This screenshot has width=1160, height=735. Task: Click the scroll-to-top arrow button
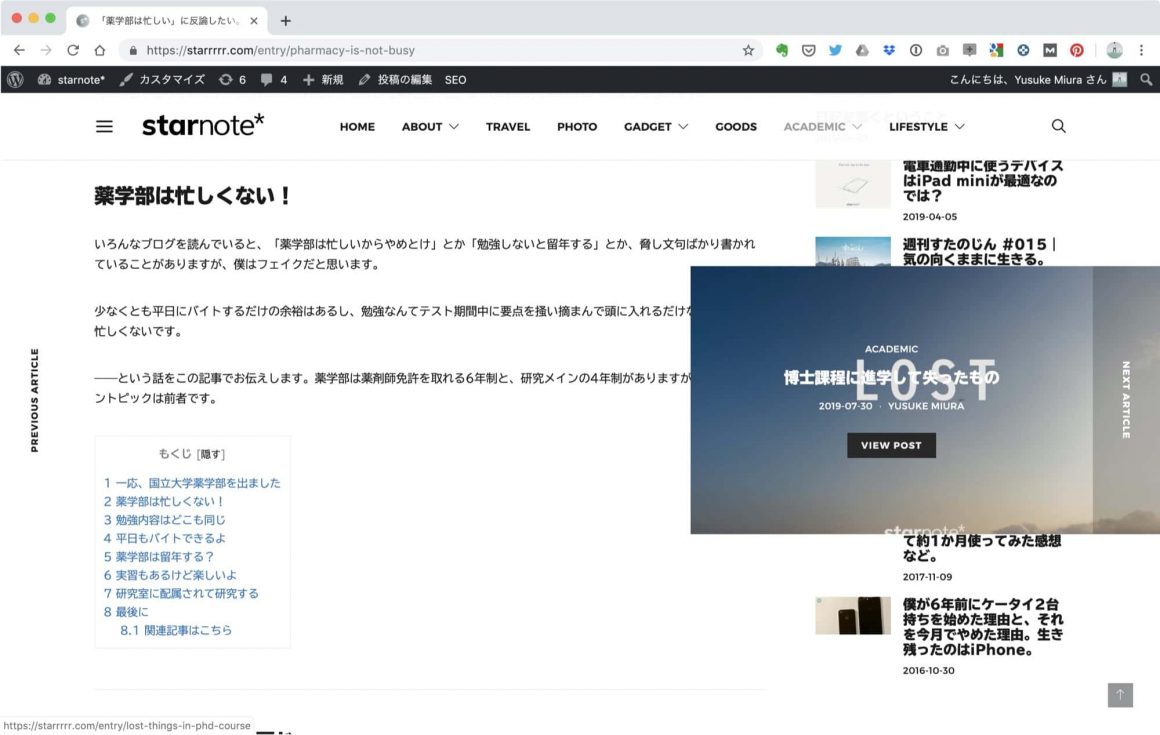click(1120, 695)
